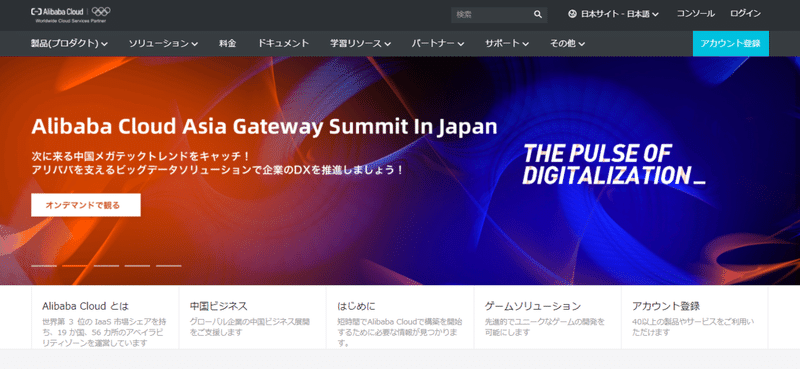
Task: Open the はじめに card
Action: (400, 317)
